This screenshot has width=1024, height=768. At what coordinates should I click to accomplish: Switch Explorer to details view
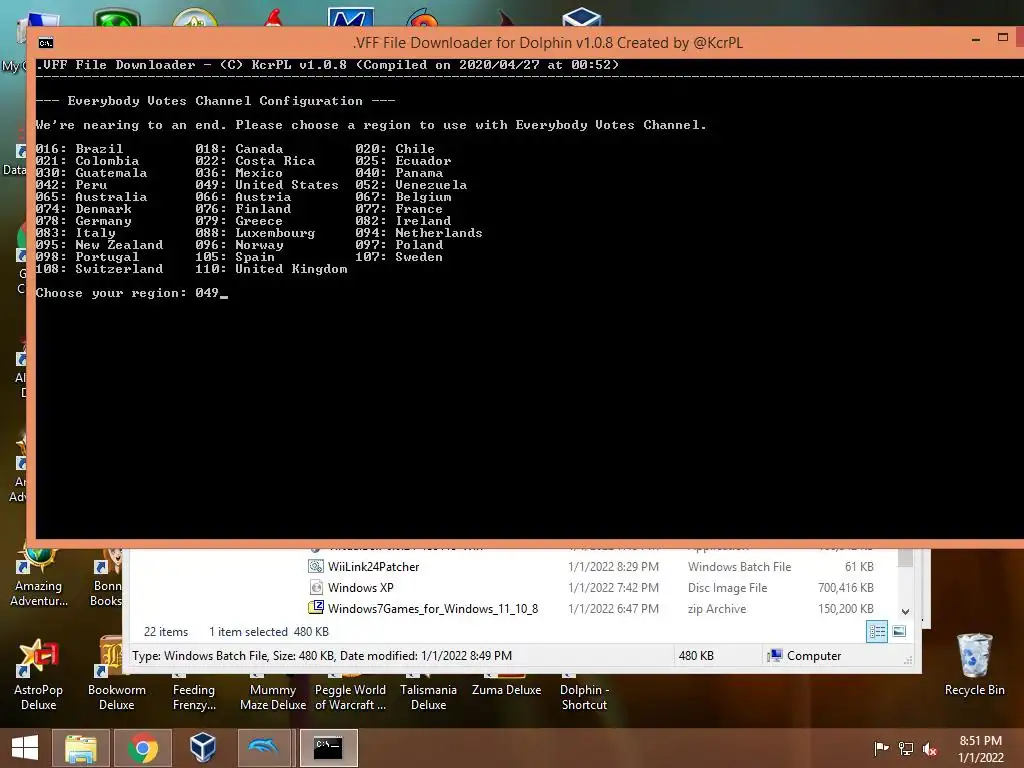877,632
